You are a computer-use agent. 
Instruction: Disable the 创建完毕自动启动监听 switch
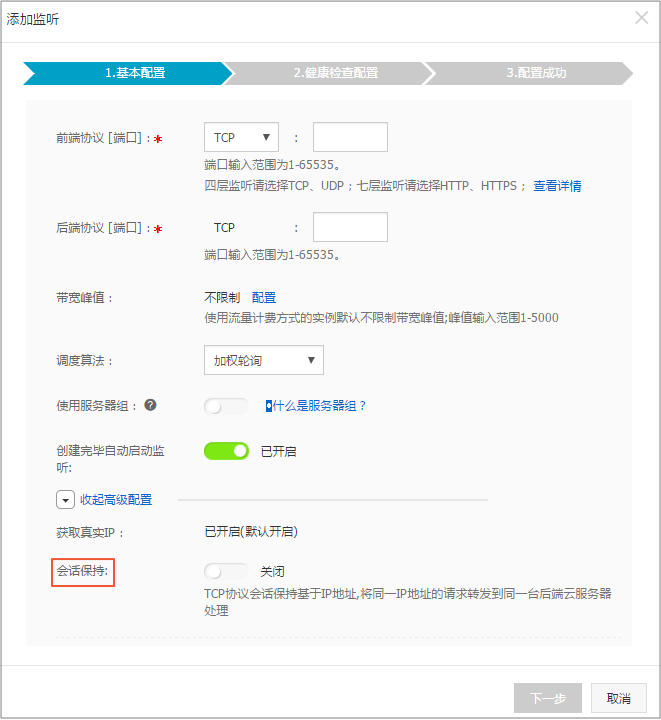(226, 451)
